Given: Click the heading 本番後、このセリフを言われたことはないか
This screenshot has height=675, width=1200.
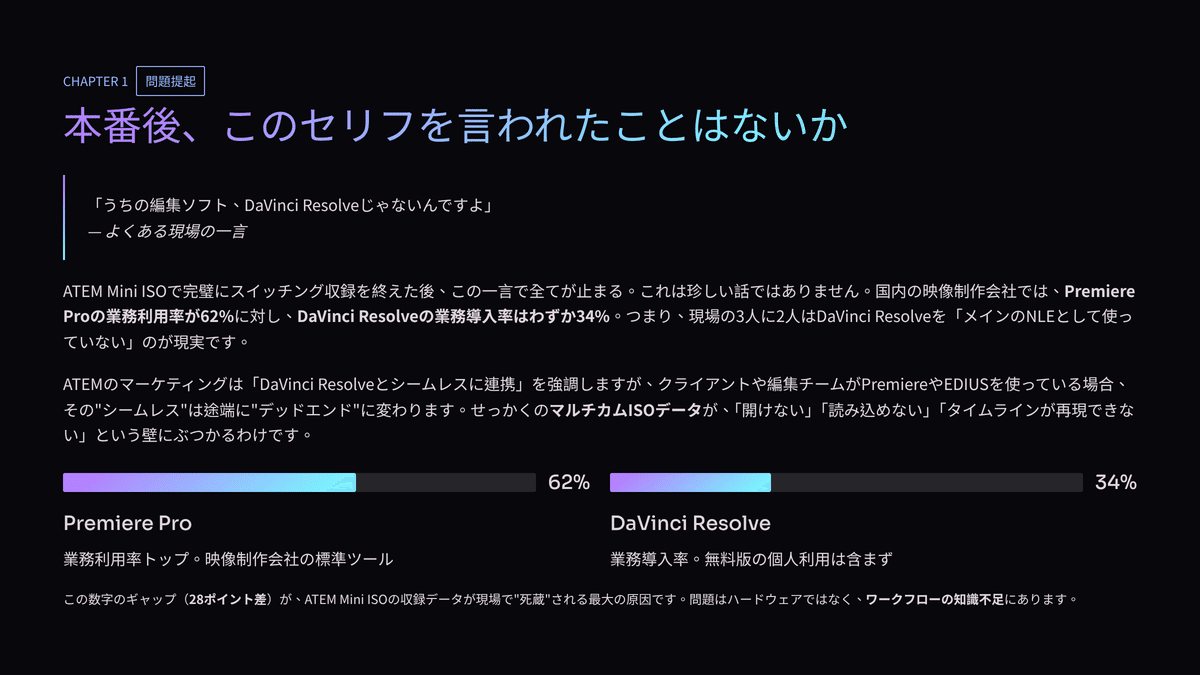Looking at the screenshot, I should pos(456,127).
